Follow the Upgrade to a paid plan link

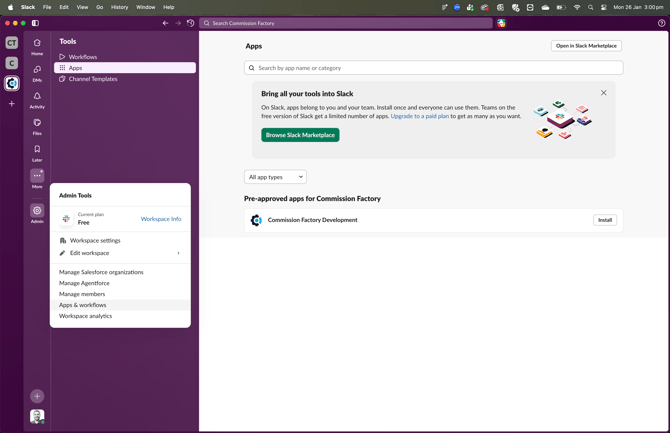pyautogui.click(x=419, y=116)
